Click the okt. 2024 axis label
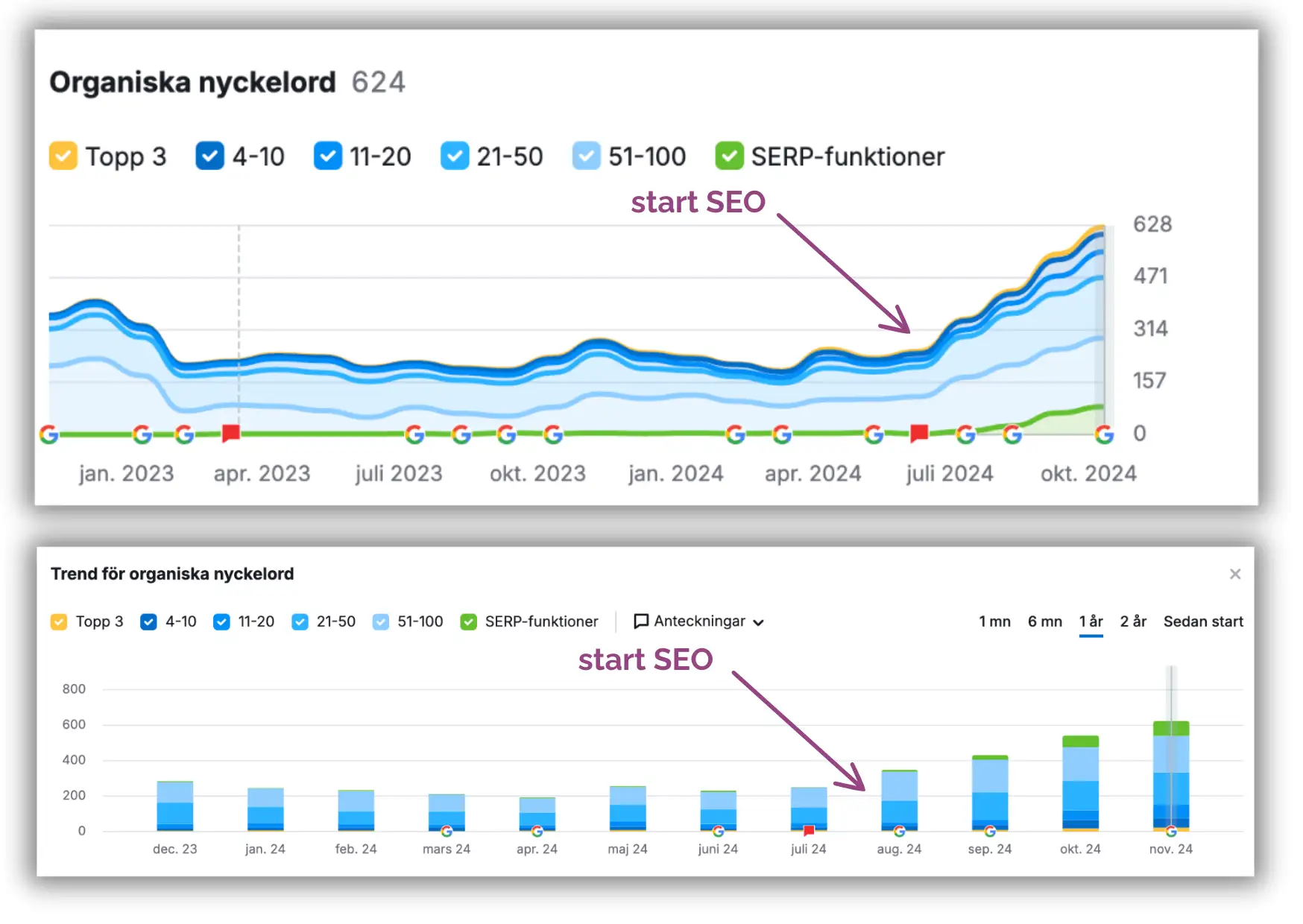The image size is (1303, 924). pos(1088,474)
